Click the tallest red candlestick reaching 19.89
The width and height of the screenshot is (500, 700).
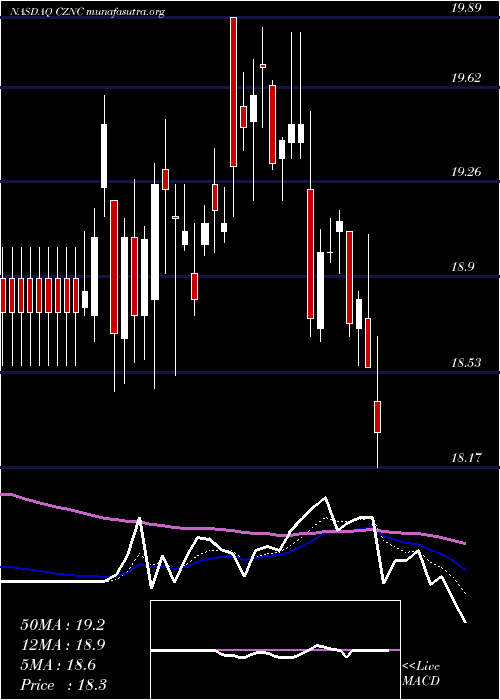233,92
